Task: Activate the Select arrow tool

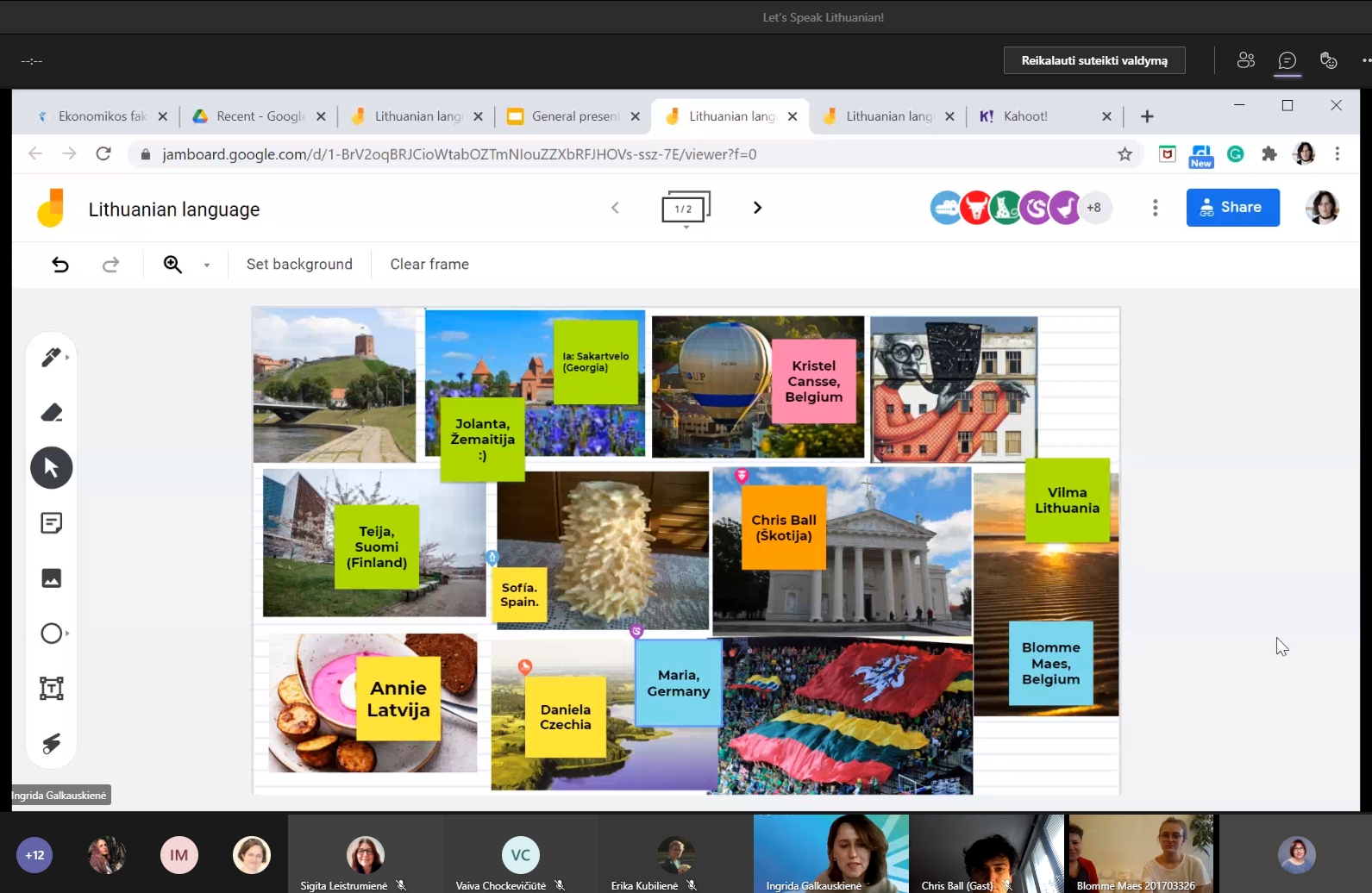Action: click(x=51, y=468)
